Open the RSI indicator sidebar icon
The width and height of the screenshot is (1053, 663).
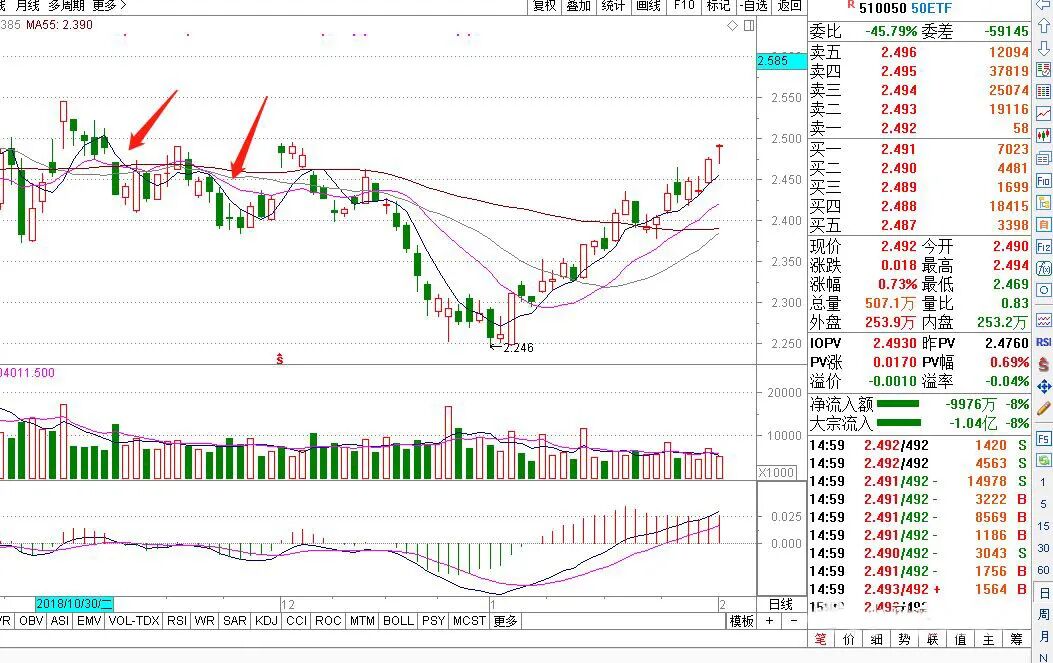(x=1044, y=342)
